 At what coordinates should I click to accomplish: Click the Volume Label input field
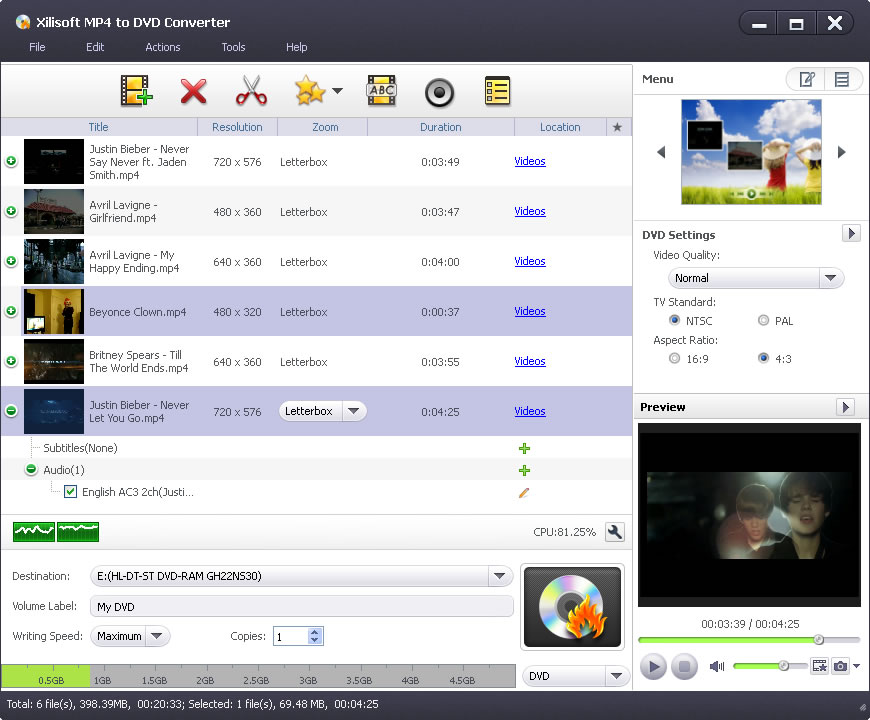(x=301, y=607)
